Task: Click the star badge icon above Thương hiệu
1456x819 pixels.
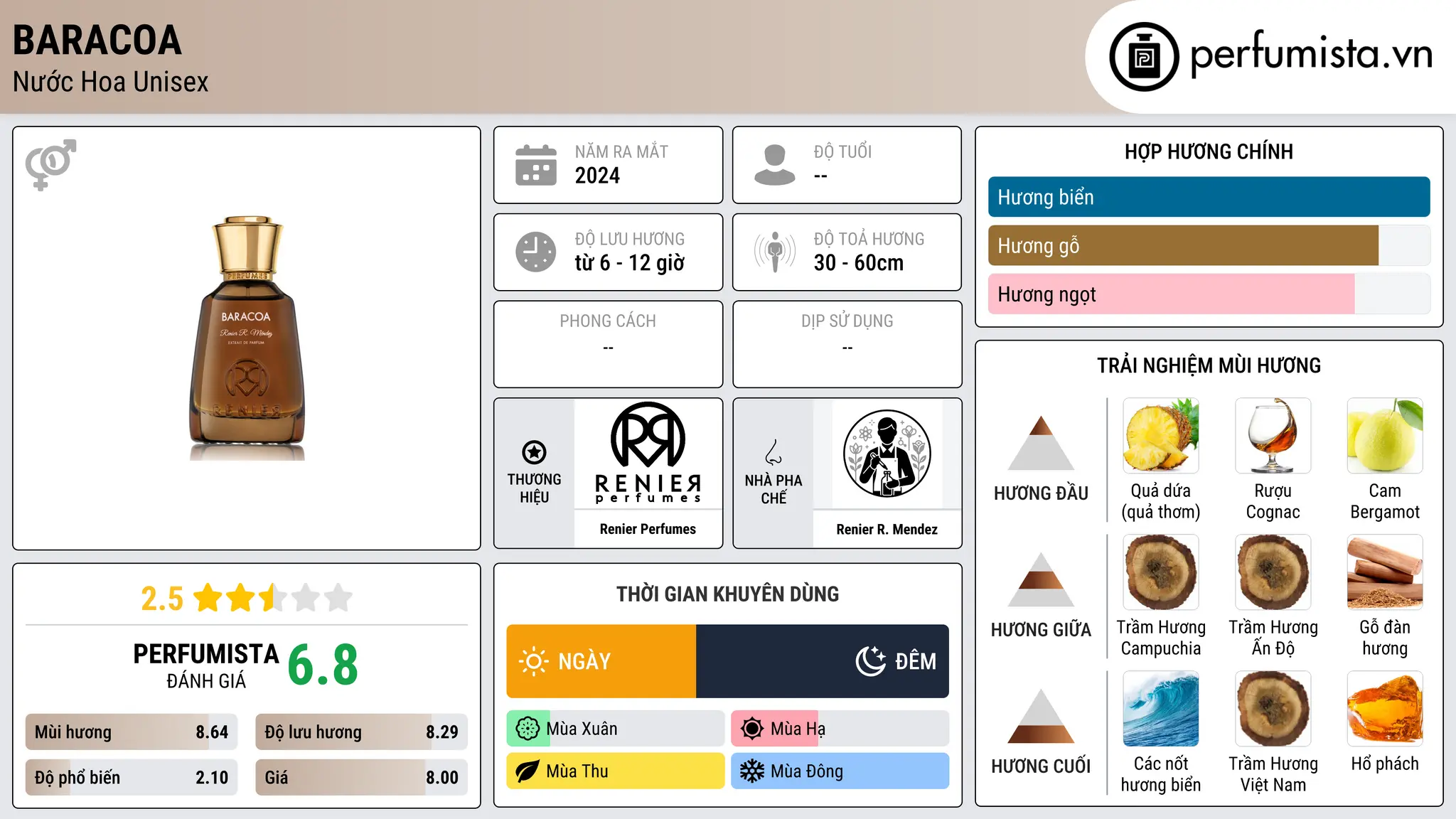Action: pos(534,452)
